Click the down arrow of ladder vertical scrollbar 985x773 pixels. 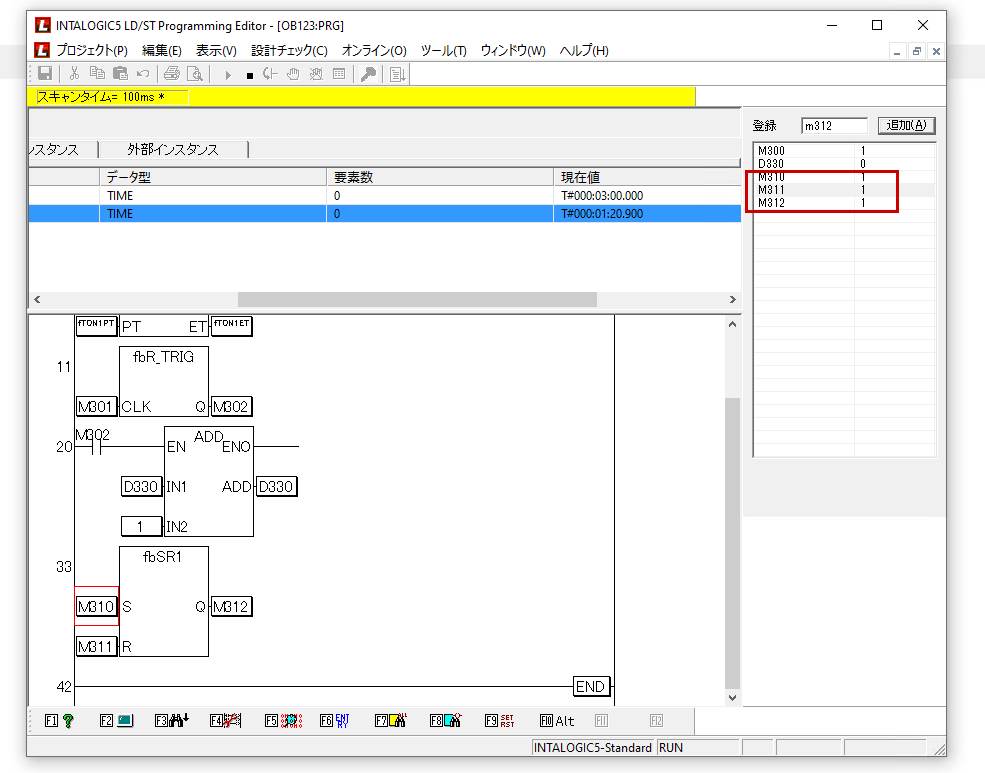[x=733, y=697]
